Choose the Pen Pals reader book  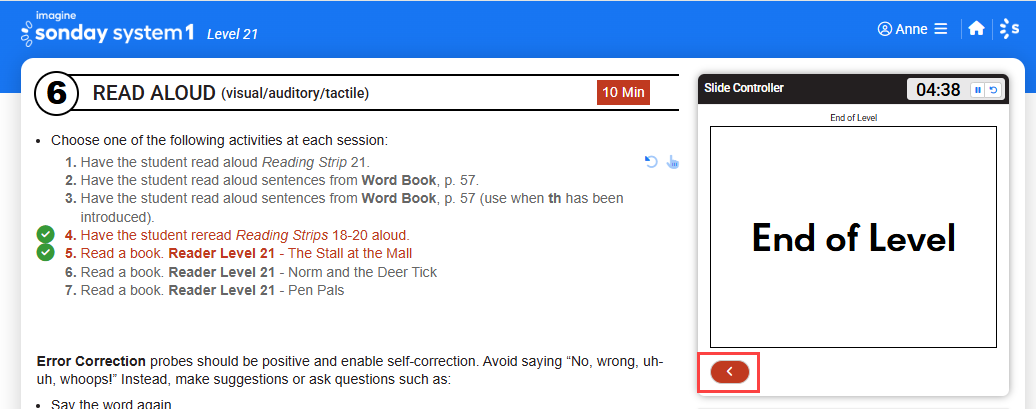204,289
